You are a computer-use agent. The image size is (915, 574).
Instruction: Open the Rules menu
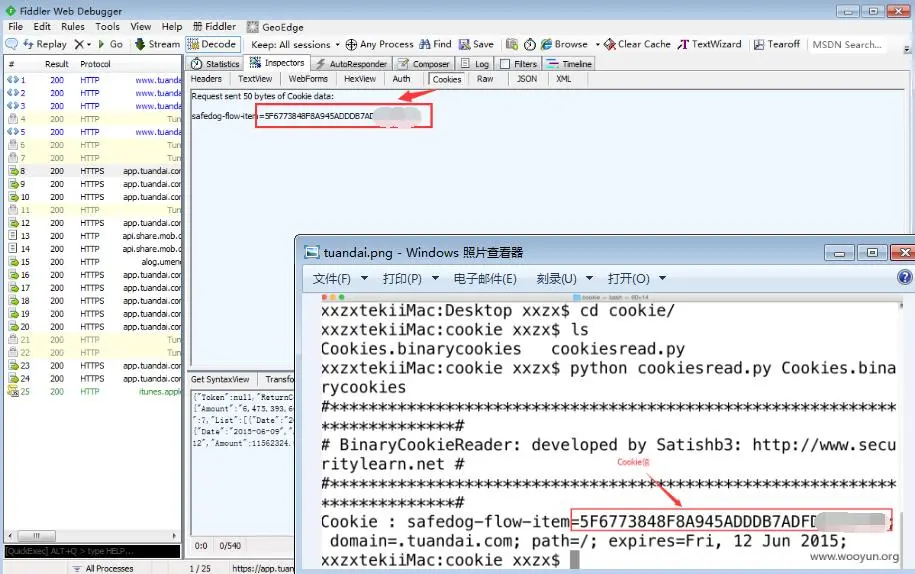click(73, 27)
